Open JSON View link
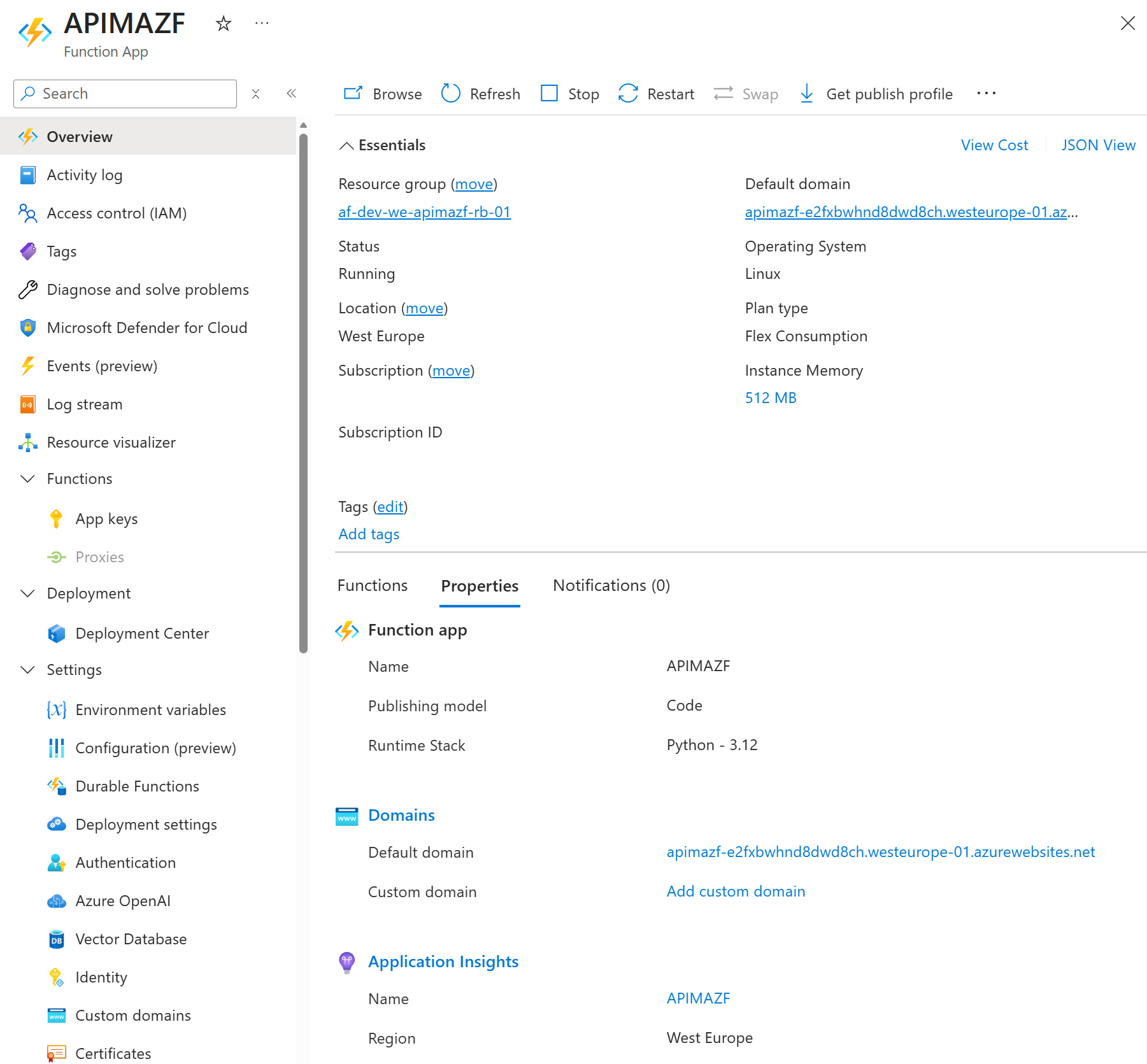The height and width of the screenshot is (1064, 1147). (1098, 145)
